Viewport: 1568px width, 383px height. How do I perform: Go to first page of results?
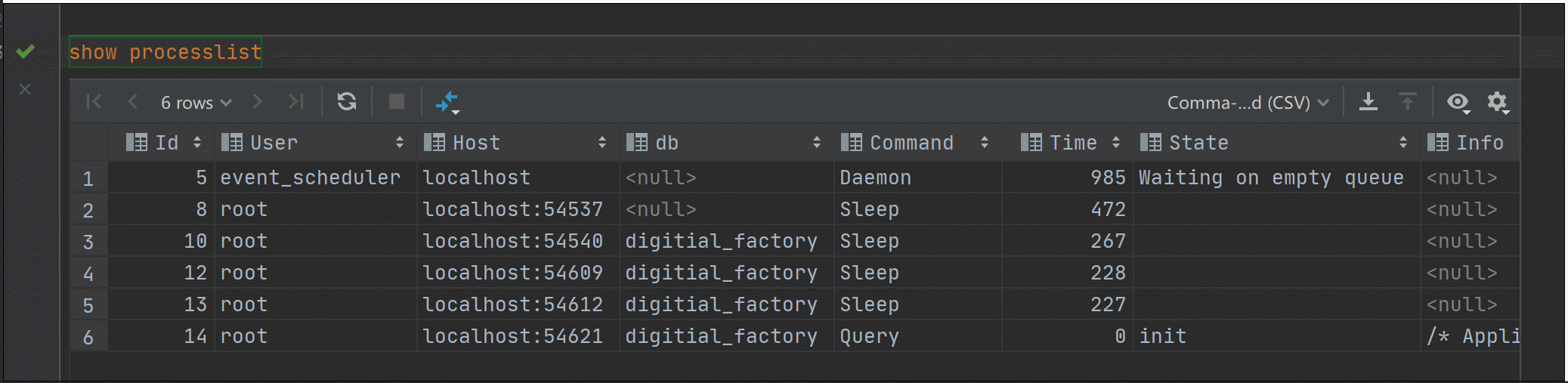pyautogui.click(x=94, y=102)
